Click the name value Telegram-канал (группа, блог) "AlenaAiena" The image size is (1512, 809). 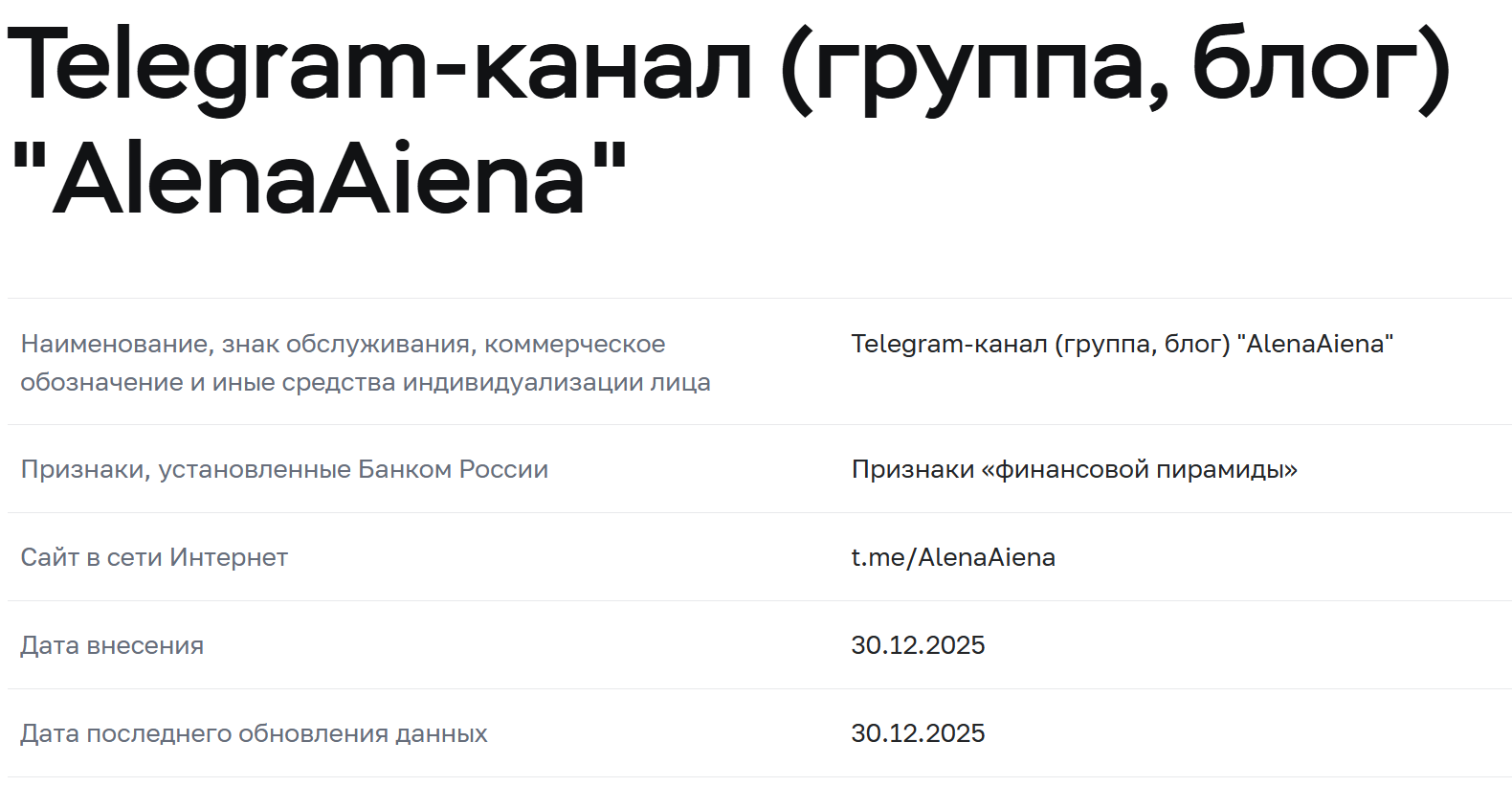(1122, 344)
